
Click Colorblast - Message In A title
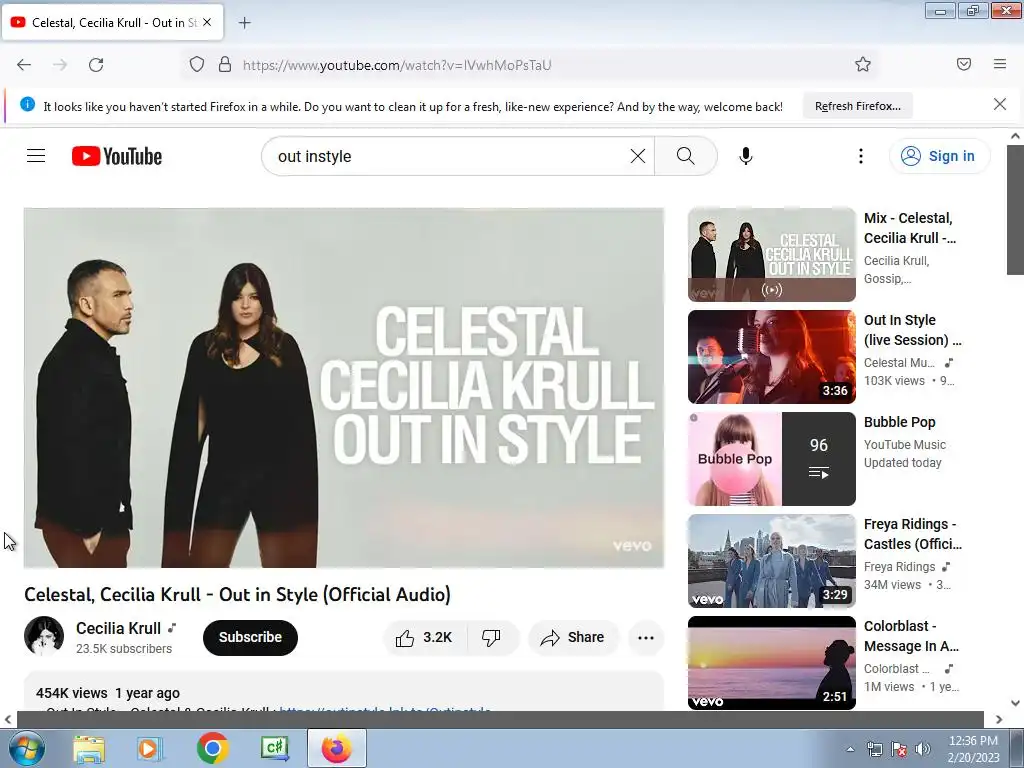pyautogui.click(x=911, y=636)
